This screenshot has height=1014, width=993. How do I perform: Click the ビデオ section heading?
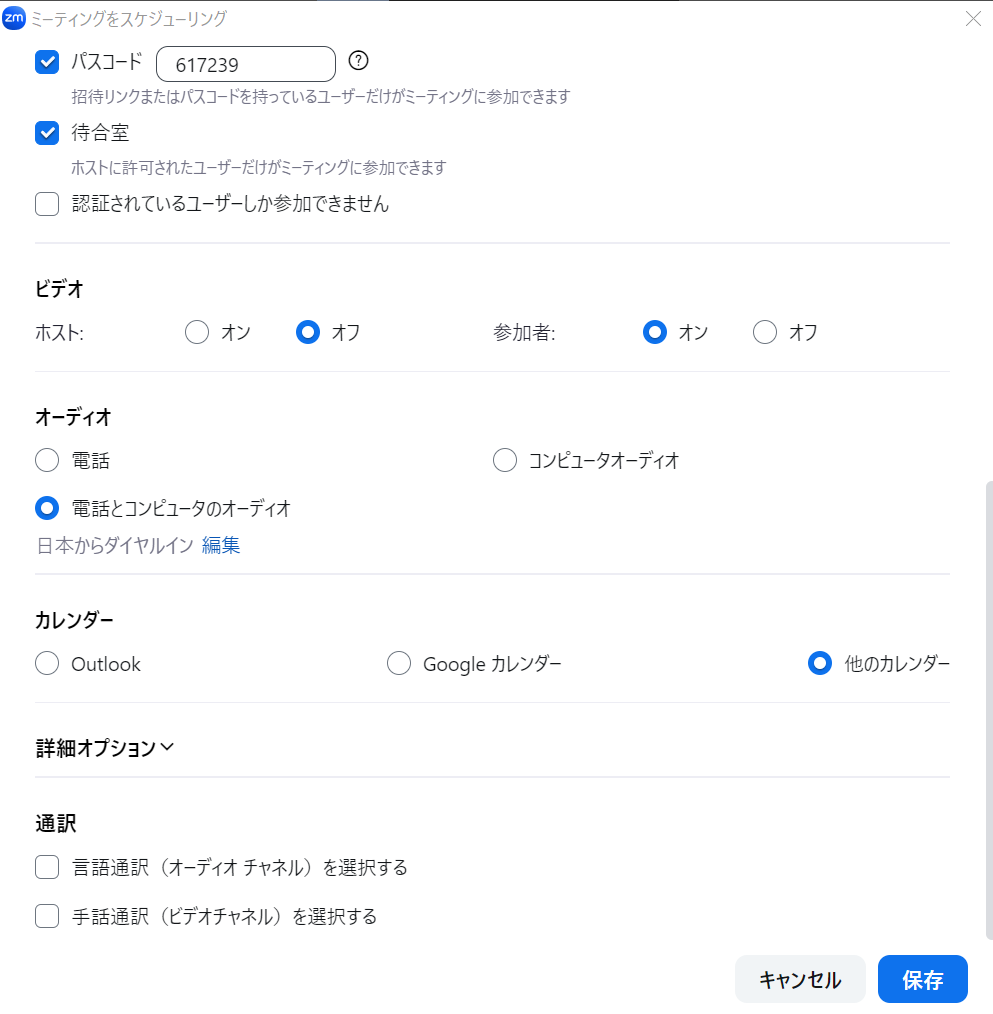click(59, 288)
